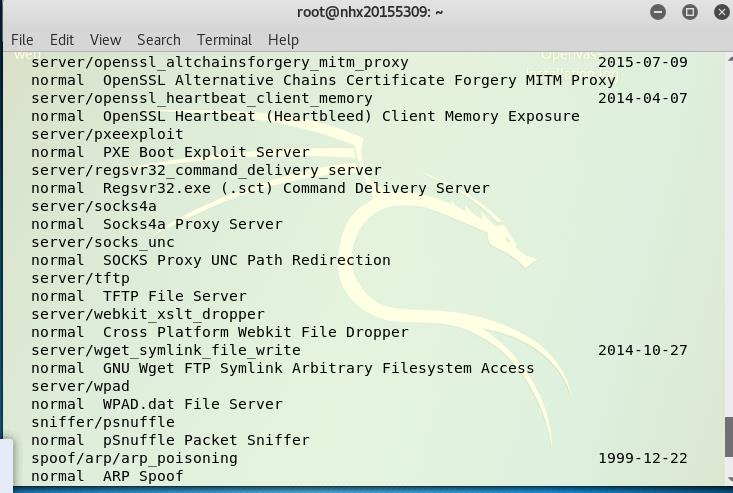Maximize the terminal window
Viewport: 733px width, 493px height.
(x=690, y=12)
